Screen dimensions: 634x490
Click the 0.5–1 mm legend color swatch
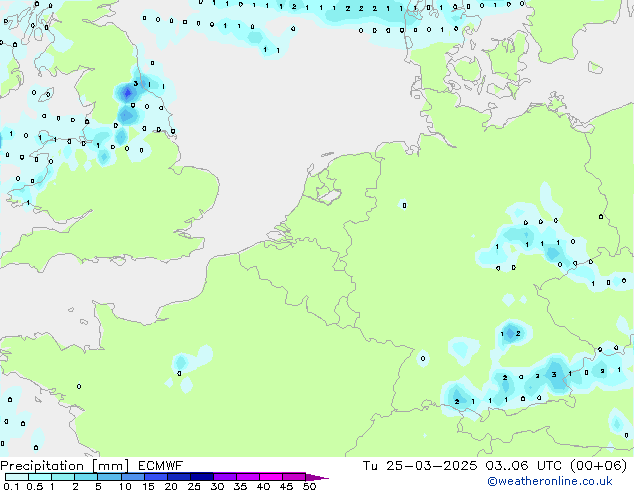pos(40,477)
